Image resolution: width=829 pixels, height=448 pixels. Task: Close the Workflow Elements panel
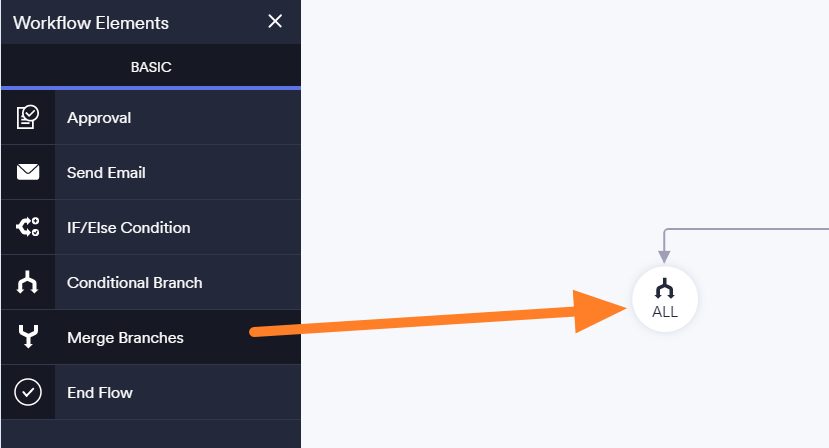(275, 22)
